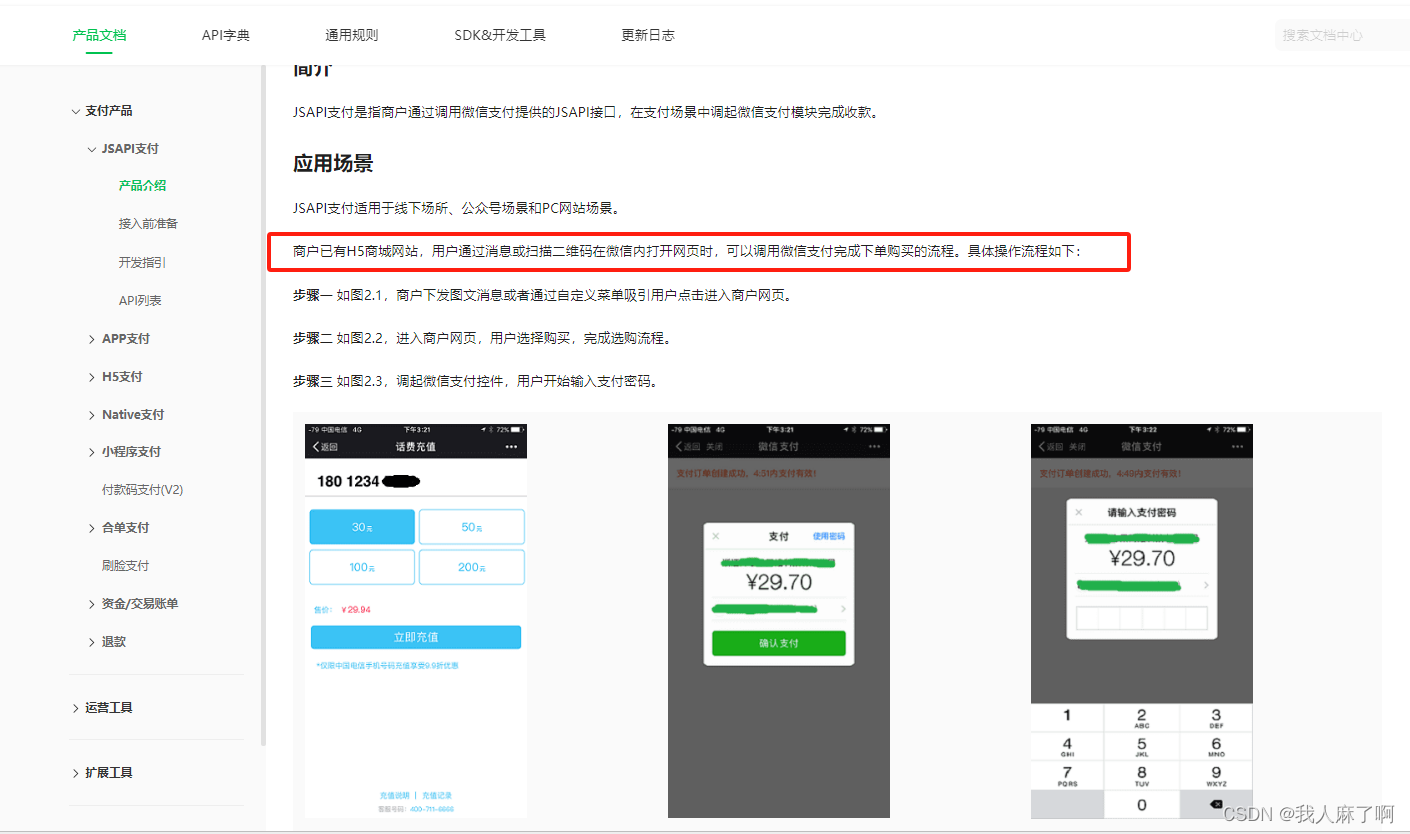Open the 产品文档 tab
The image size is (1410, 834).
[x=99, y=35]
